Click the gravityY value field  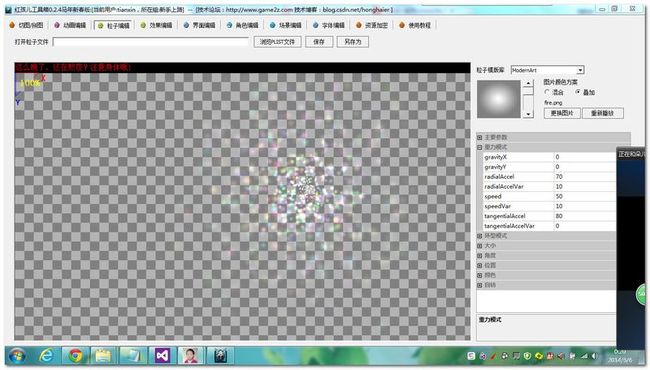tap(585, 167)
